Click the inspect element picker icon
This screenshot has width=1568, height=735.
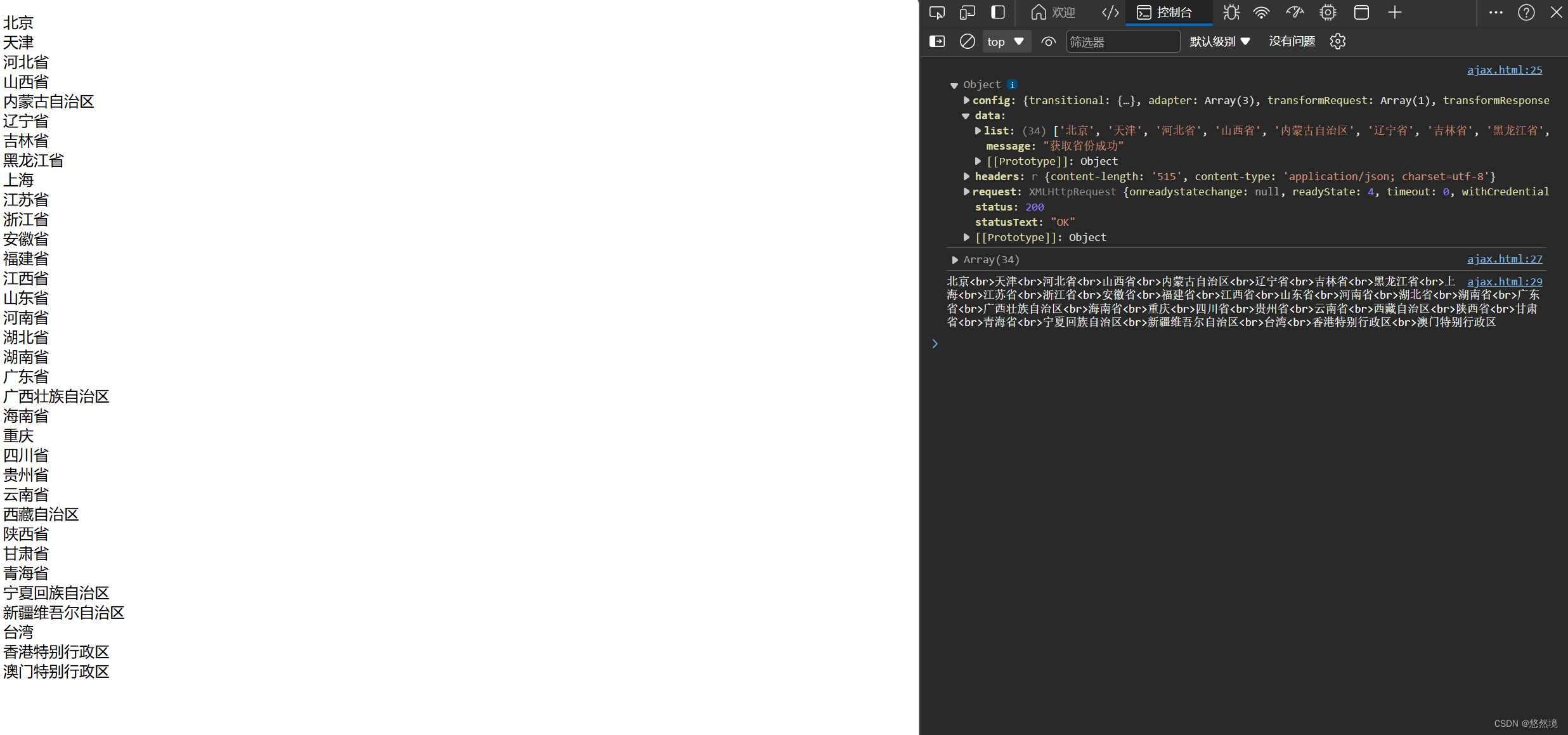936,13
